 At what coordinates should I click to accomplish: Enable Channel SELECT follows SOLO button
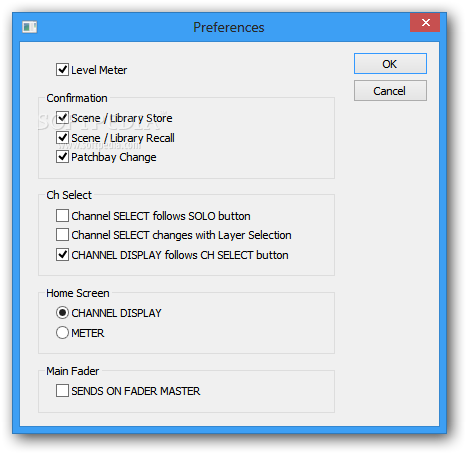pos(62,216)
